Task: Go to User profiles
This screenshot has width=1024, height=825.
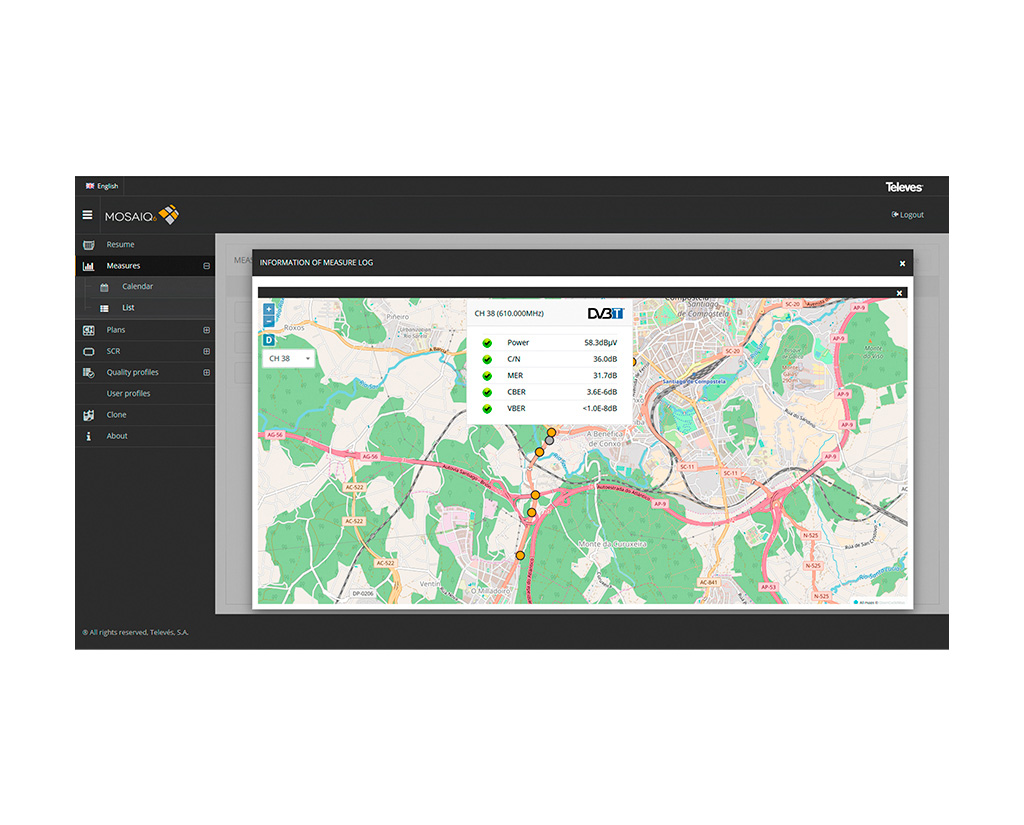Action: 128,394
